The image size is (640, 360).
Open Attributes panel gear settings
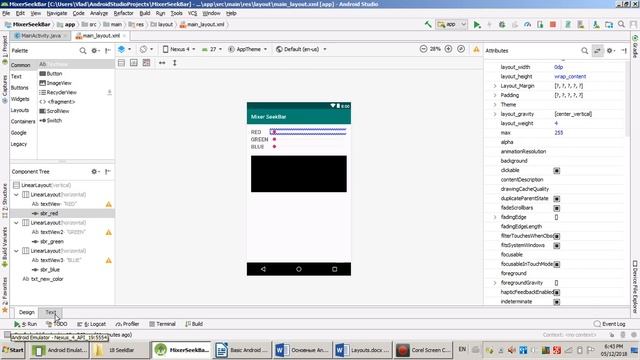pos(610,51)
